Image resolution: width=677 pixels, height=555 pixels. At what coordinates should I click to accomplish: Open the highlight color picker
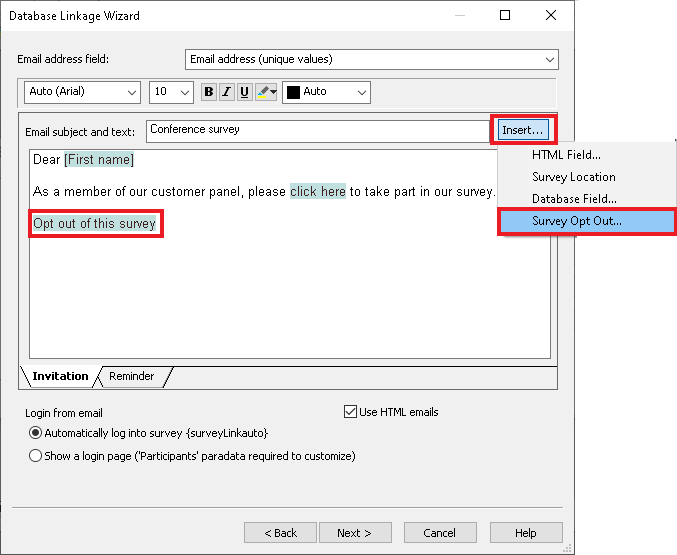(266, 92)
